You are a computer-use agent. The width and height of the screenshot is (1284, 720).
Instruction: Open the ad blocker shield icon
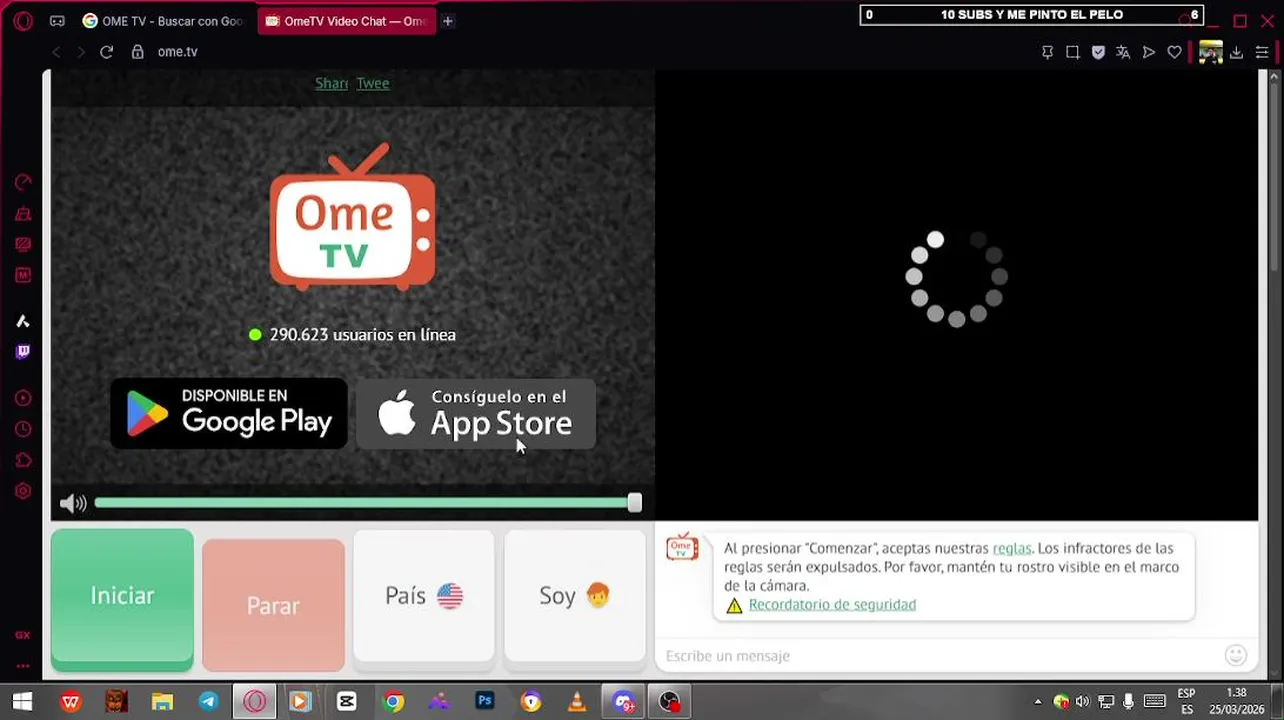coord(1098,52)
